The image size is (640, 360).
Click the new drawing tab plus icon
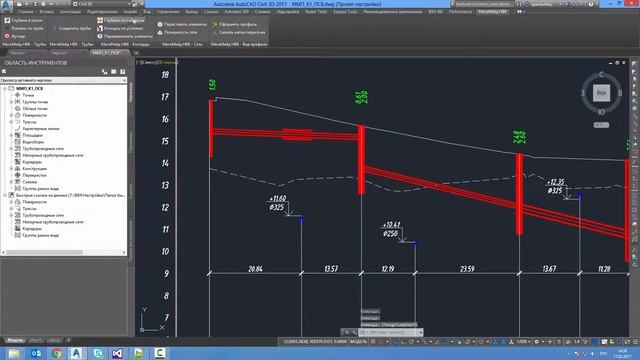[136, 53]
